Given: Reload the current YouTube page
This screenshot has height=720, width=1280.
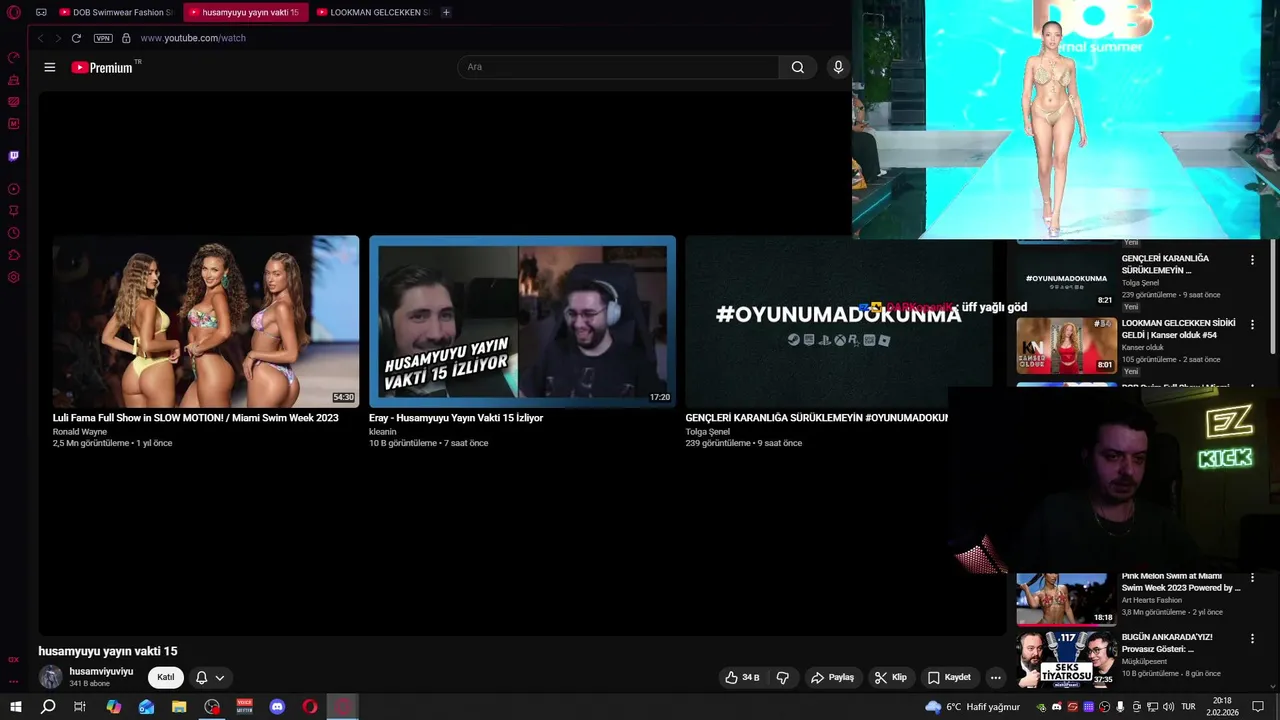Looking at the screenshot, I should [76, 38].
